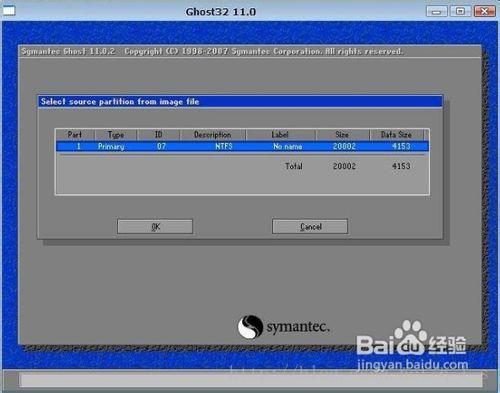Click the Part column header
This screenshot has width=500, height=393.
tap(75, 135)
